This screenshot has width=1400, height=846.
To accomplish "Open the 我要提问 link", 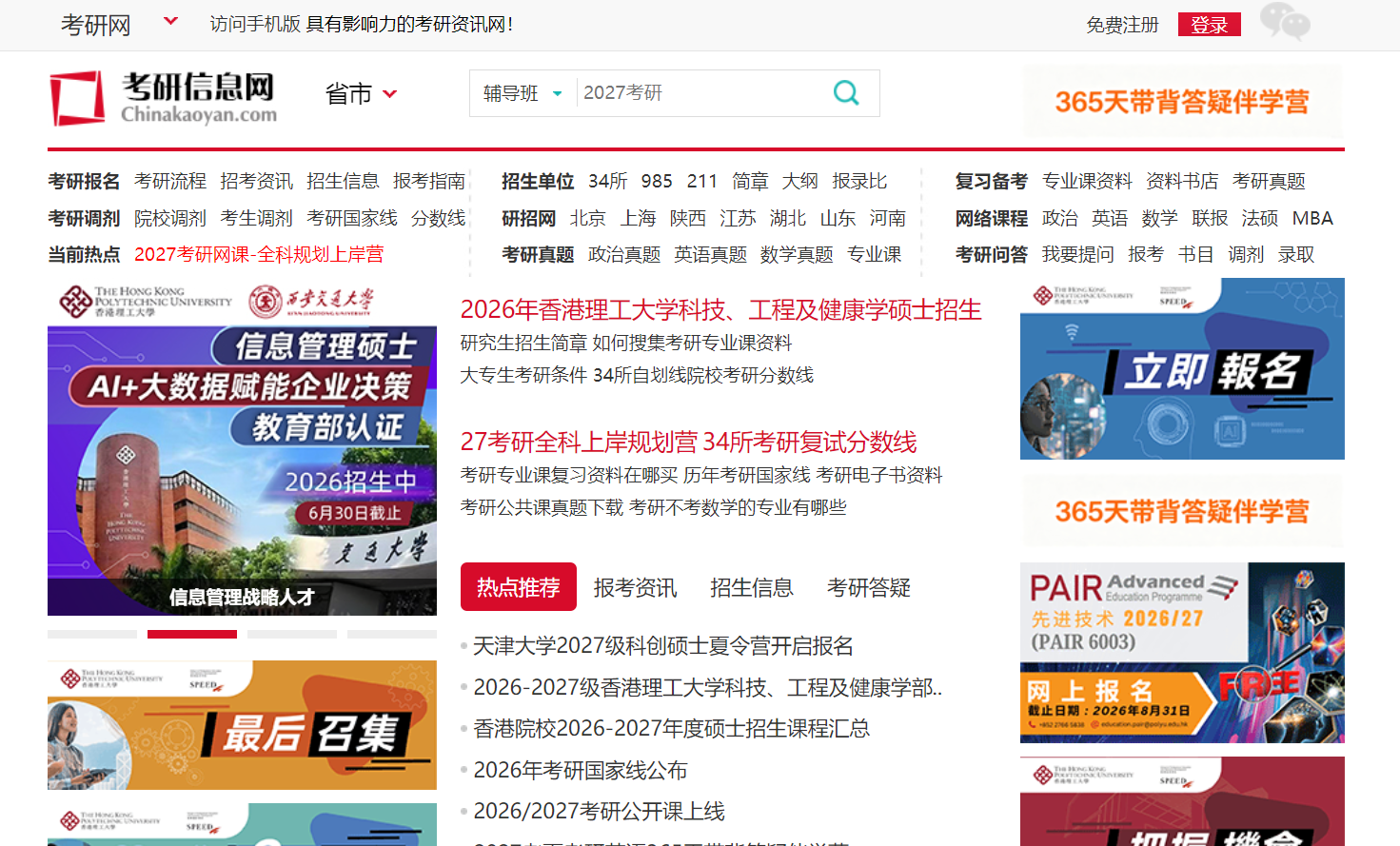I will [x=1078, y=254].
